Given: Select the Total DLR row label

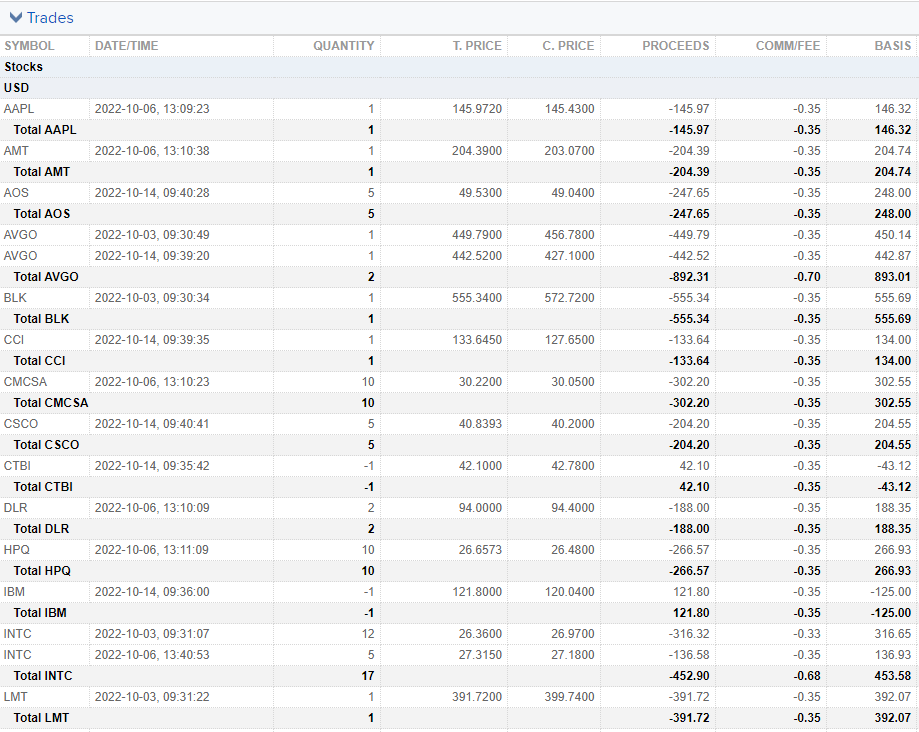Looking at the screenshot, I should (x=41, y=529).
